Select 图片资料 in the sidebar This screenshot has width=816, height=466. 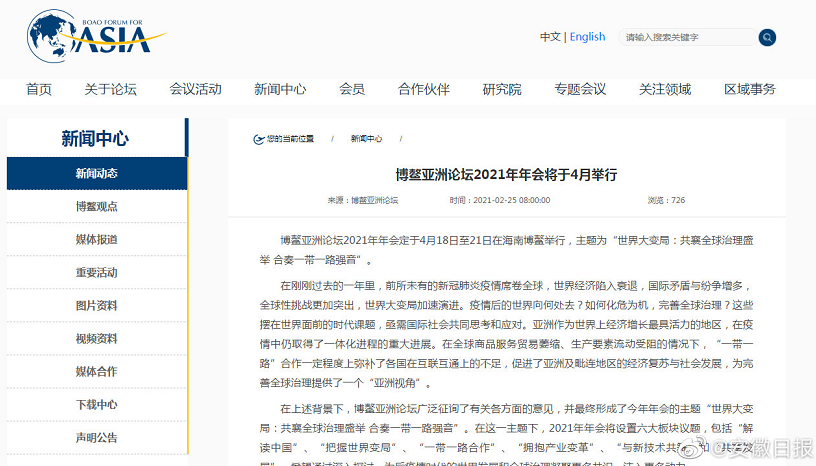coord(97,306)
